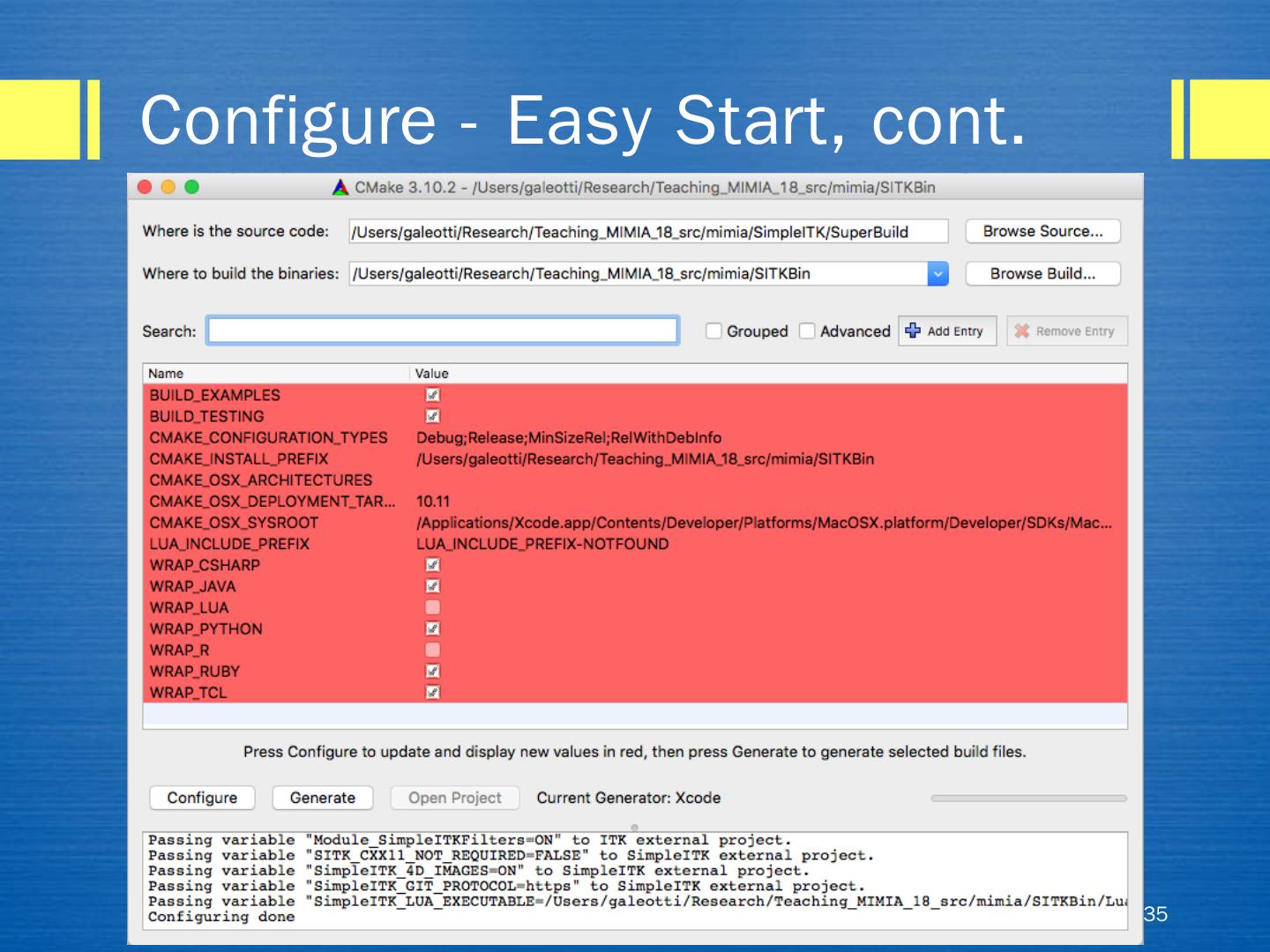Click the CMake triangle logo in title bar
This screenshot has width=1270, height=952.
340,188
